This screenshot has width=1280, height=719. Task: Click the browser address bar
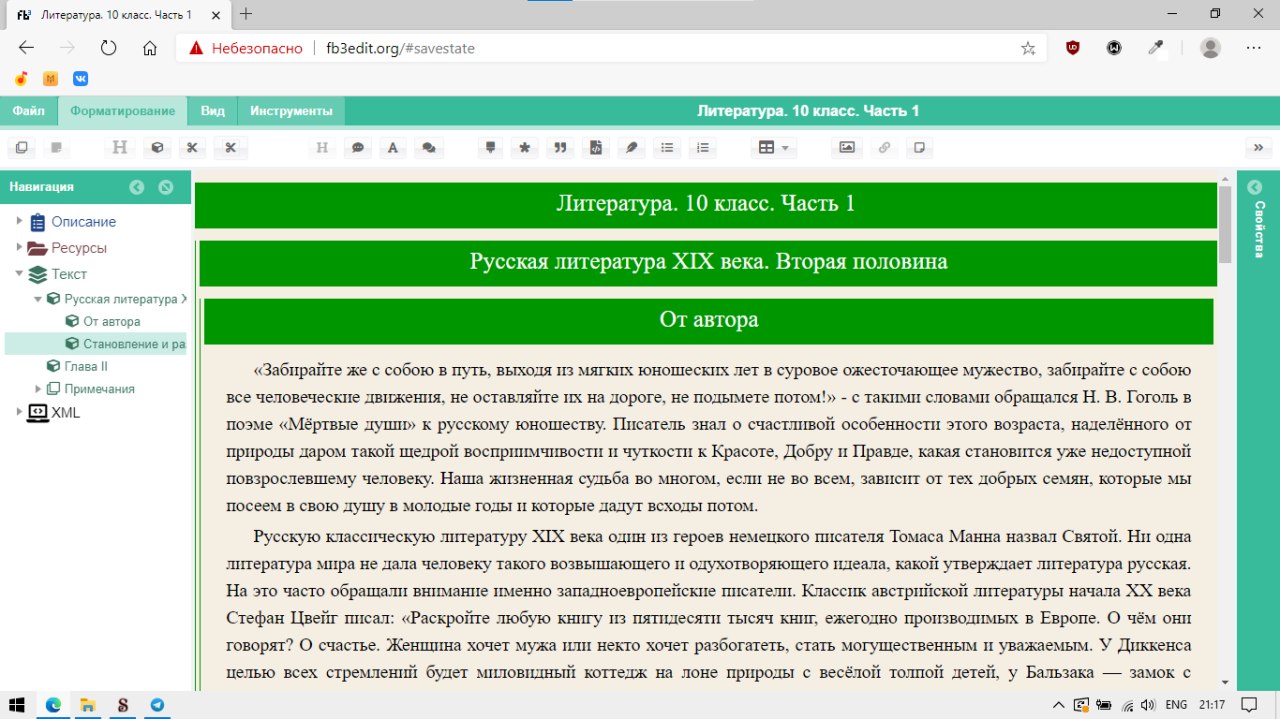point(610,48)
